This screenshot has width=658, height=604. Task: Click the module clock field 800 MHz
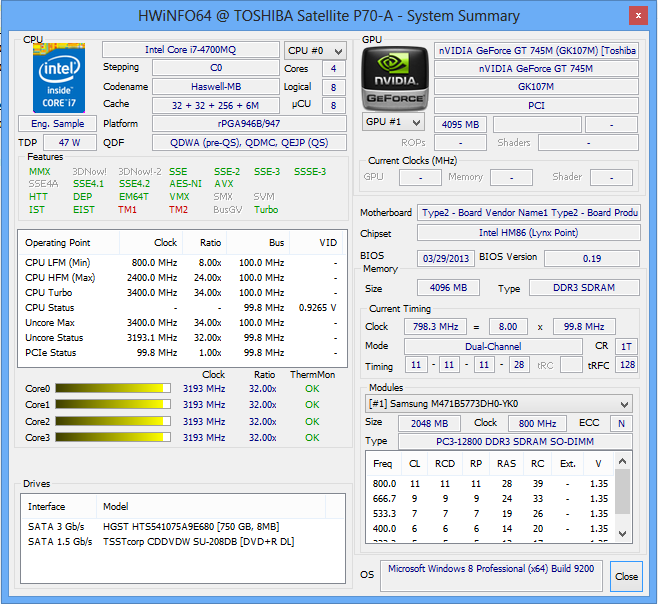click(537, 424)
